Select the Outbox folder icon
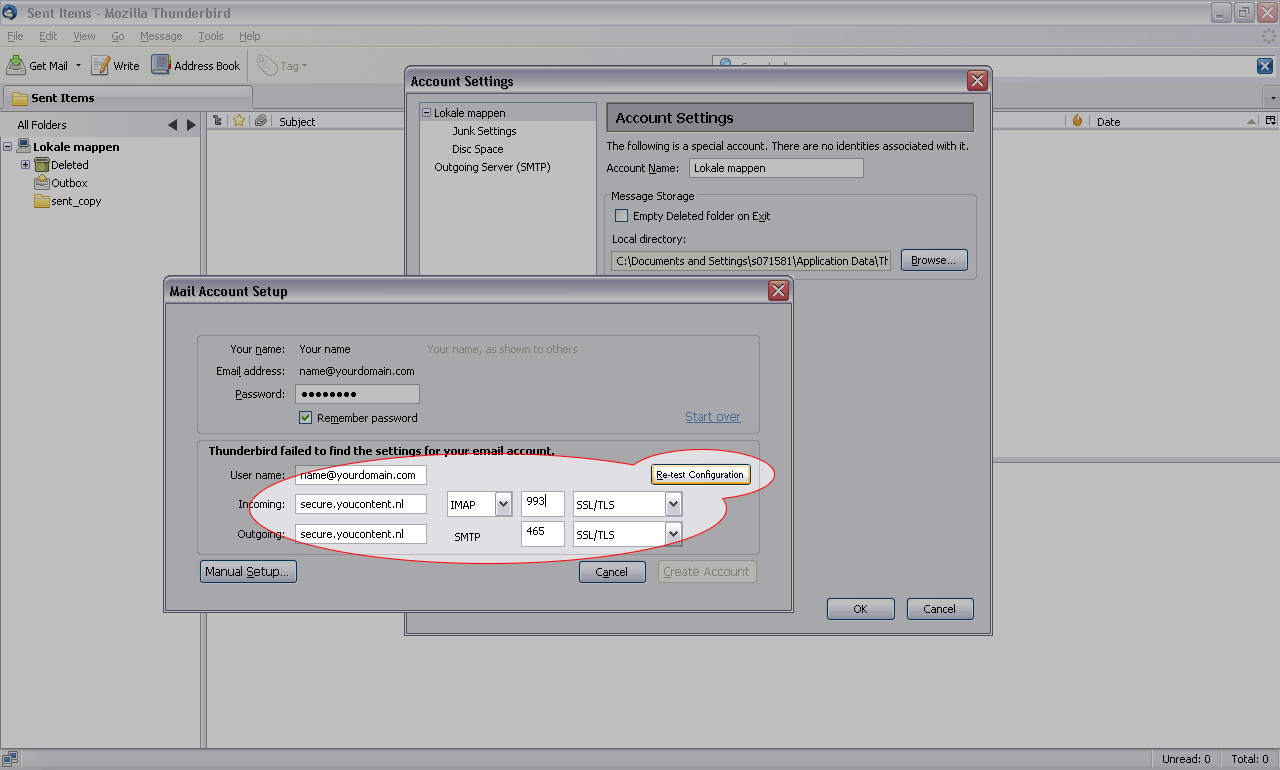The height and width of the screenshot is (770, 1280). [x=42, y=183]
